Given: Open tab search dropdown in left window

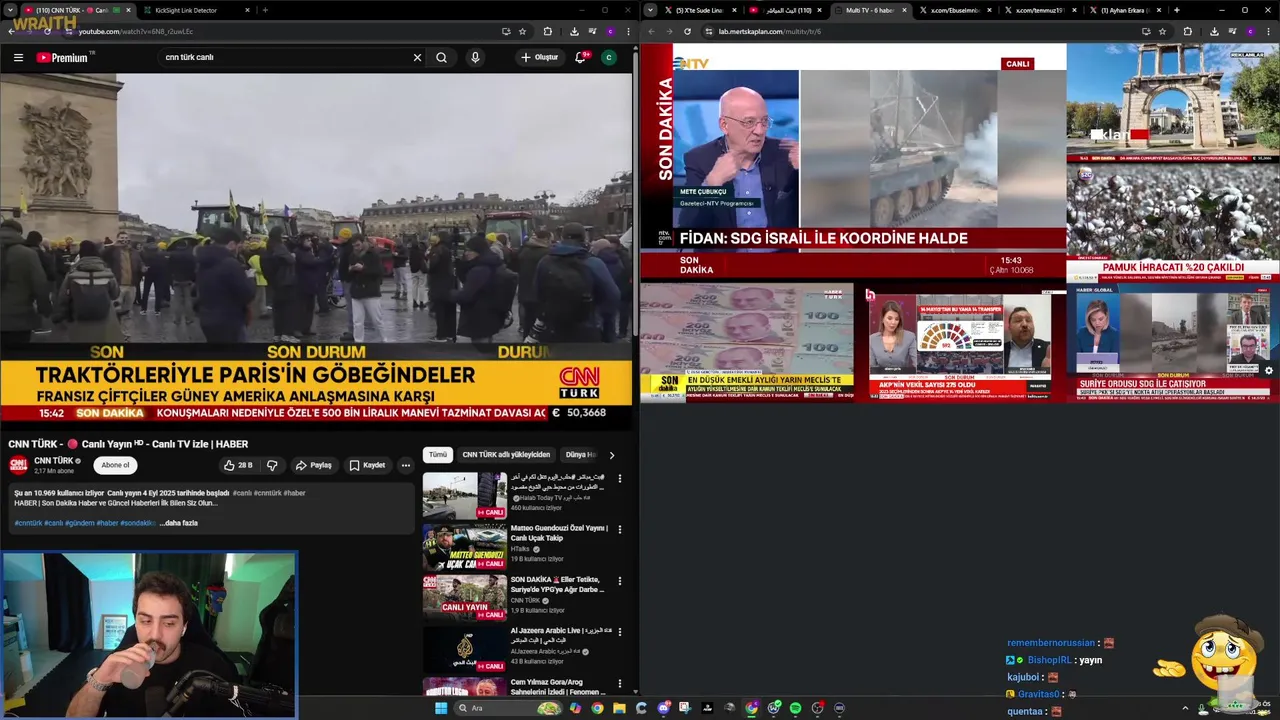Looking at the screenshot, I should (10, 10).
